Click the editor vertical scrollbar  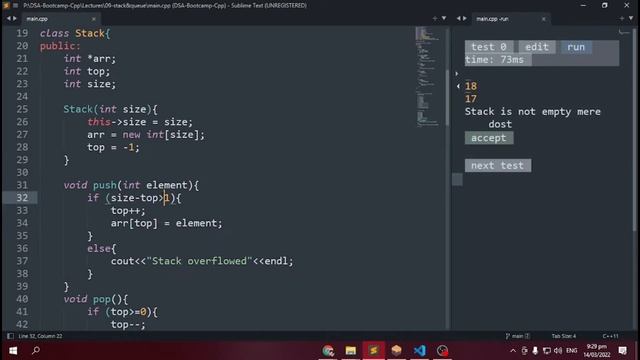[x=447, y=97]
